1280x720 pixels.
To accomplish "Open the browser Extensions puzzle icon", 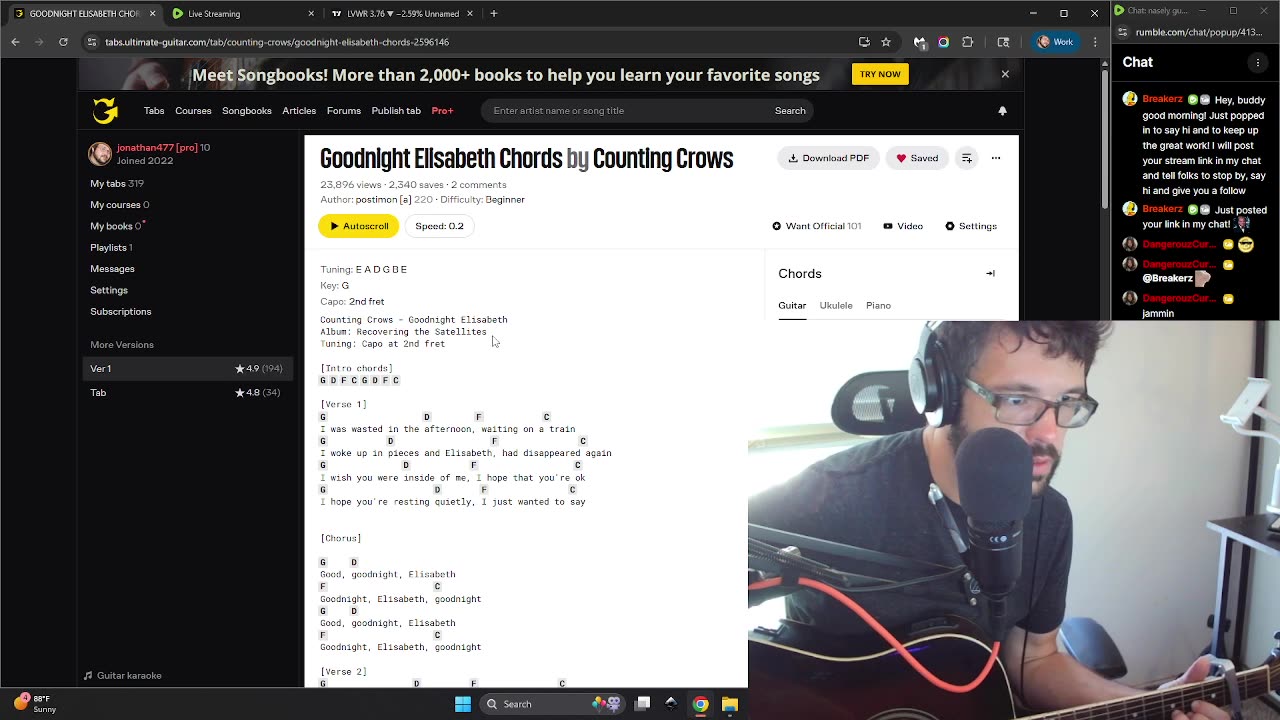I will coord(967,42).
